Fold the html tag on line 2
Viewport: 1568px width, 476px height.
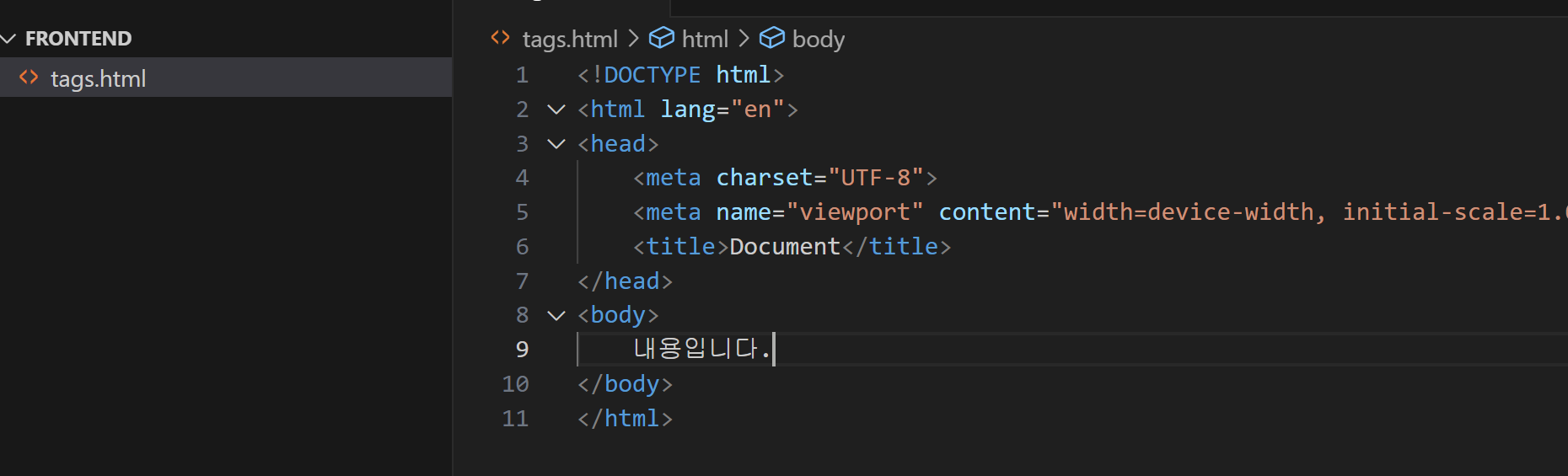[x=556, y=109]
